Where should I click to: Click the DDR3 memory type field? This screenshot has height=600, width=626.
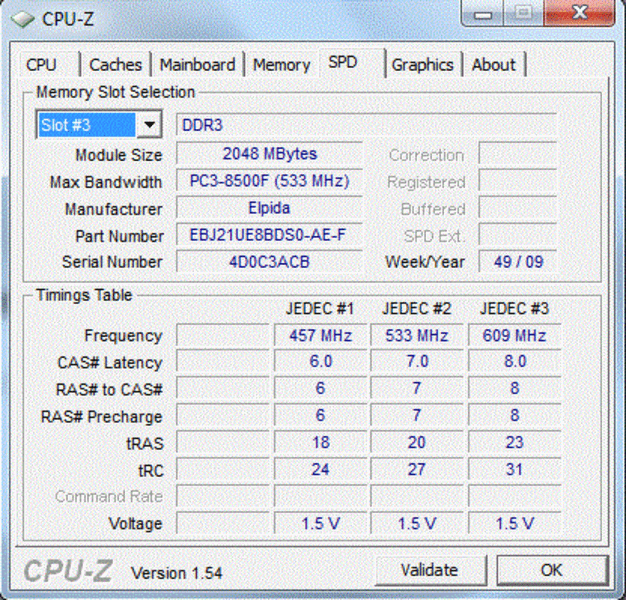(366, 125)
